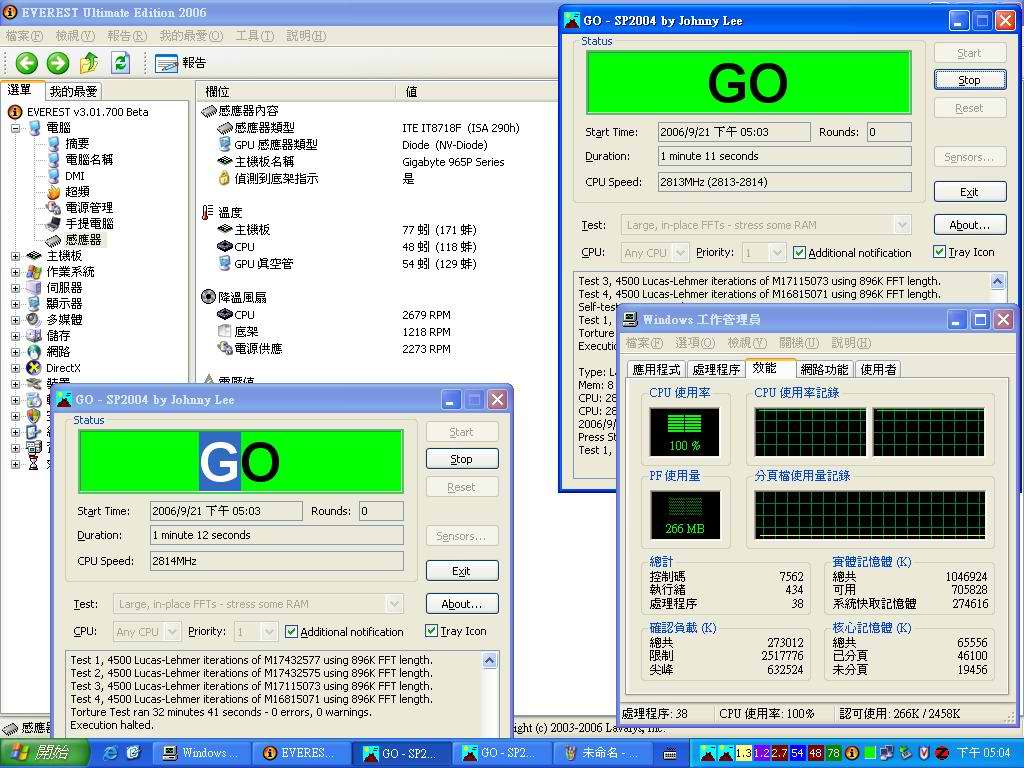This screenshot has height=768, width=1024.
Task: Click the shield icon in the system tray
Action: 923,753
